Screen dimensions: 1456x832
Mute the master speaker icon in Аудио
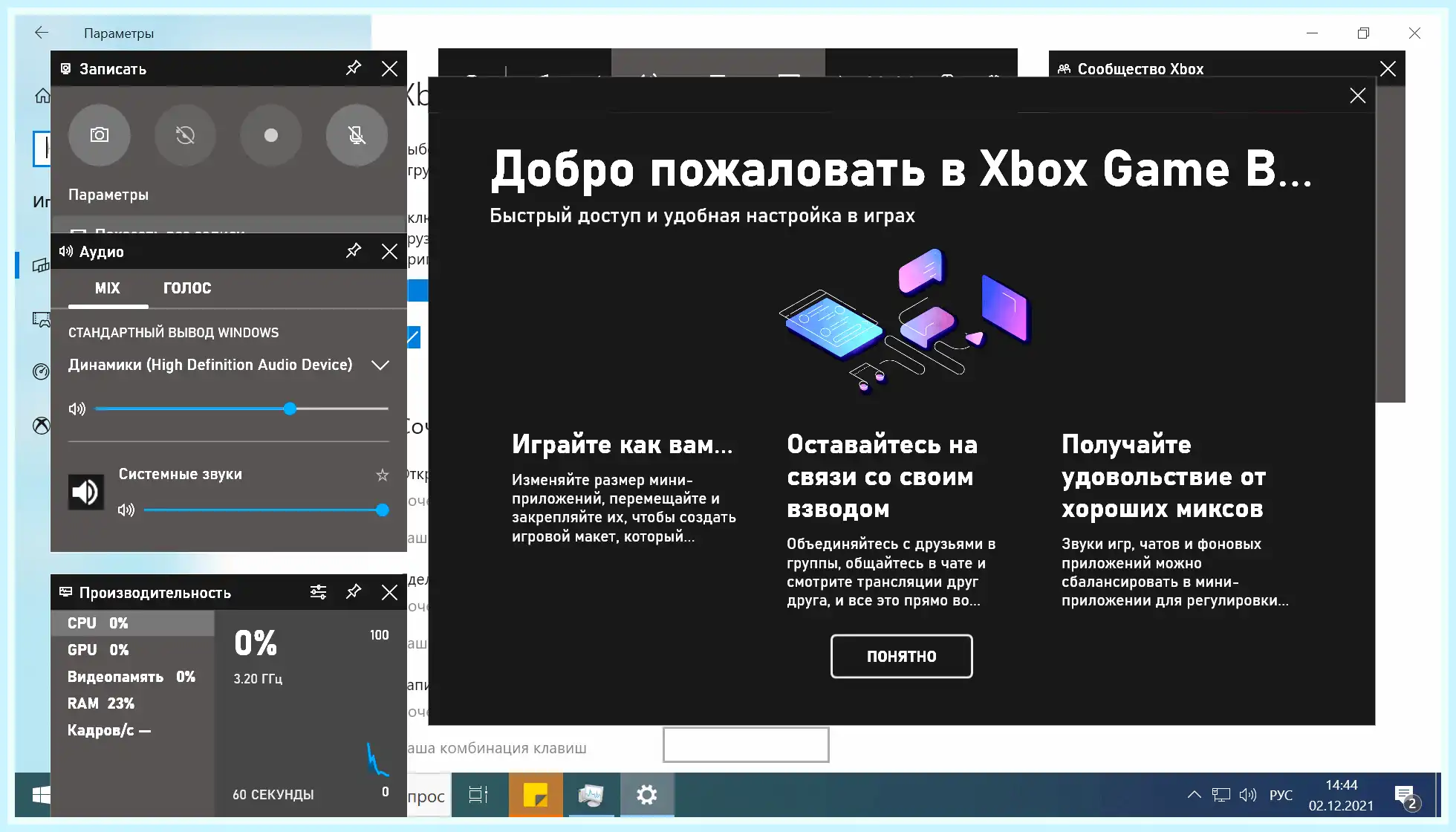[77, 409]
